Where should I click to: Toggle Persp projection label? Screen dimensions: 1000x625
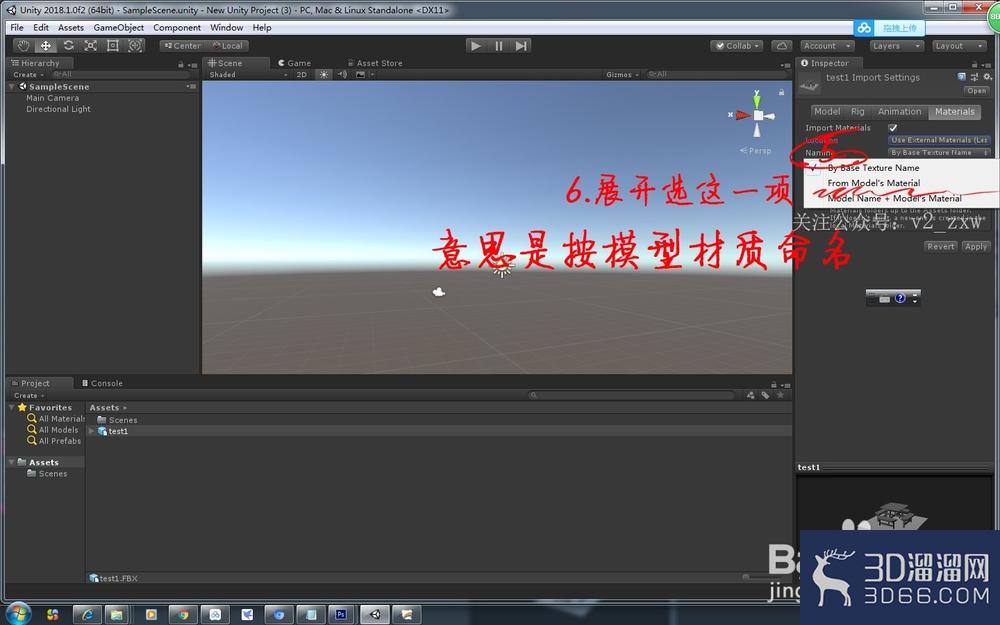(756, 151)
